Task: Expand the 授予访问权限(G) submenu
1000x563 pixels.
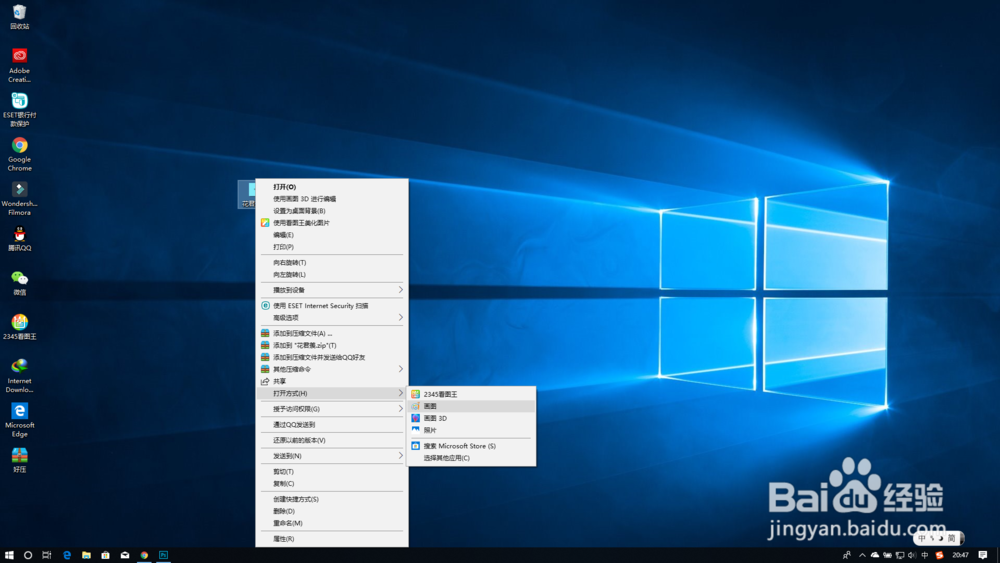Action: click(x=332, y=409)
